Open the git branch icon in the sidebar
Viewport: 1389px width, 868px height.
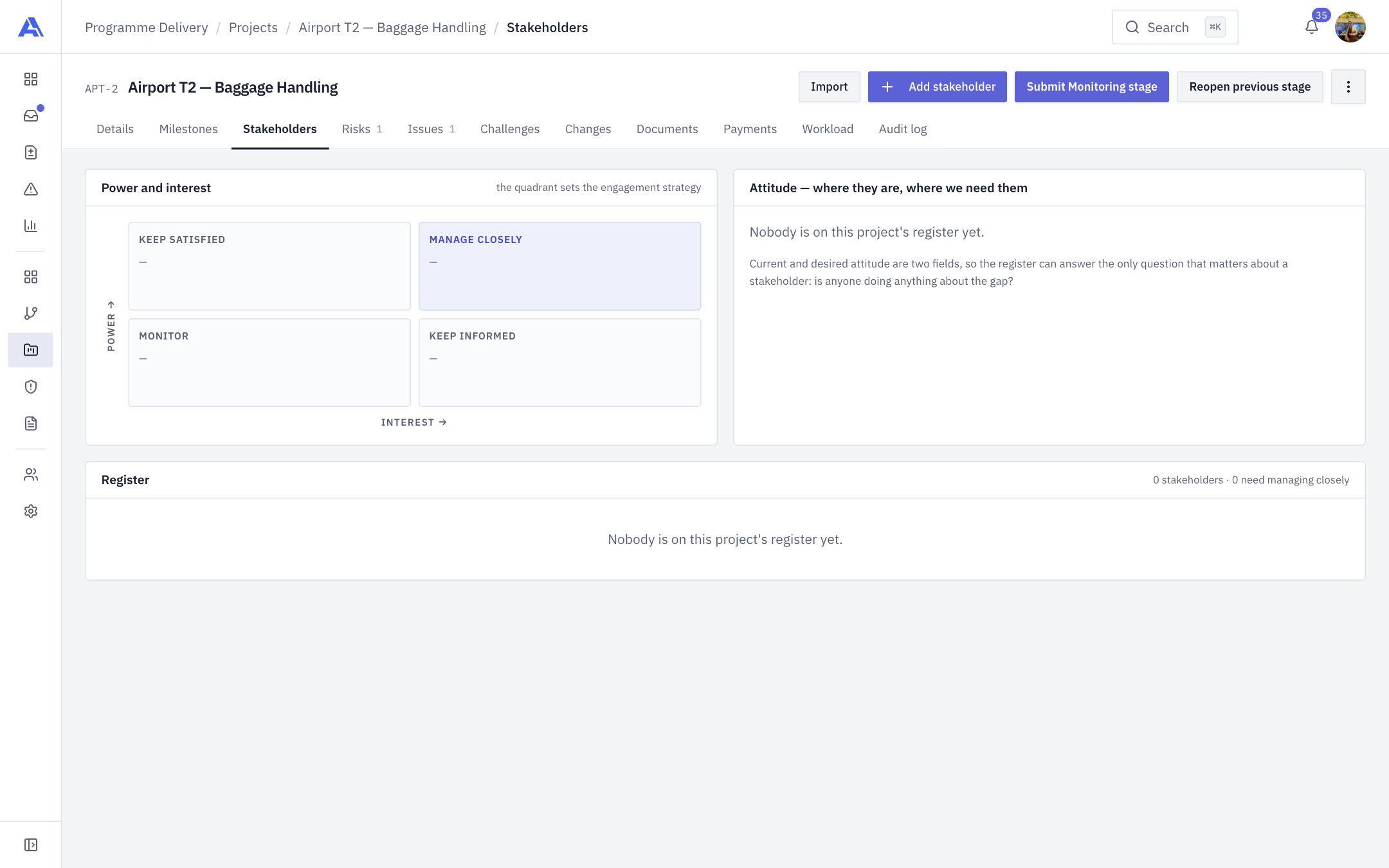tap(30, 313)
